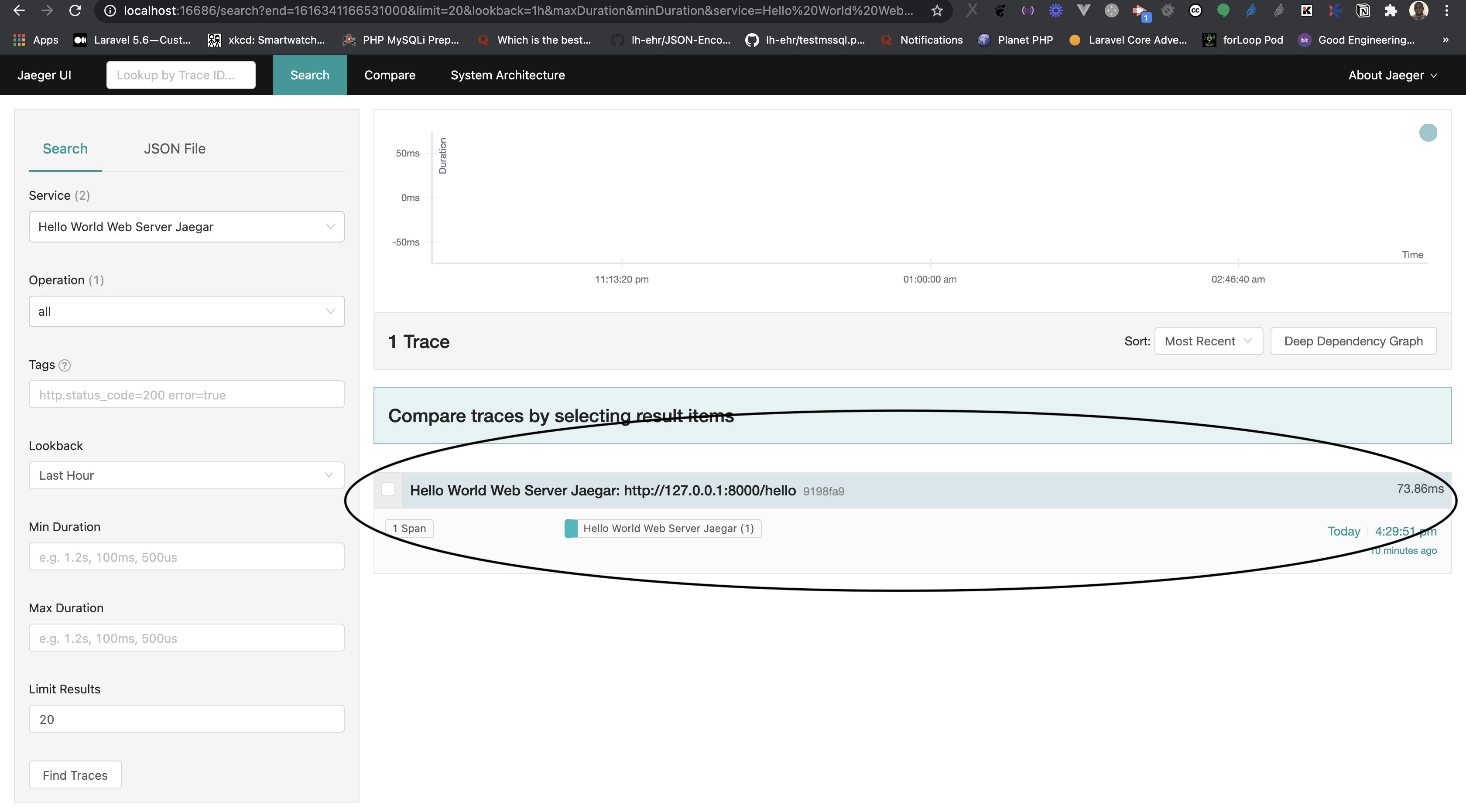Click the browser extensions puzzle icon
Viewport: 1466px width, 812px height.
(1391, 10)
